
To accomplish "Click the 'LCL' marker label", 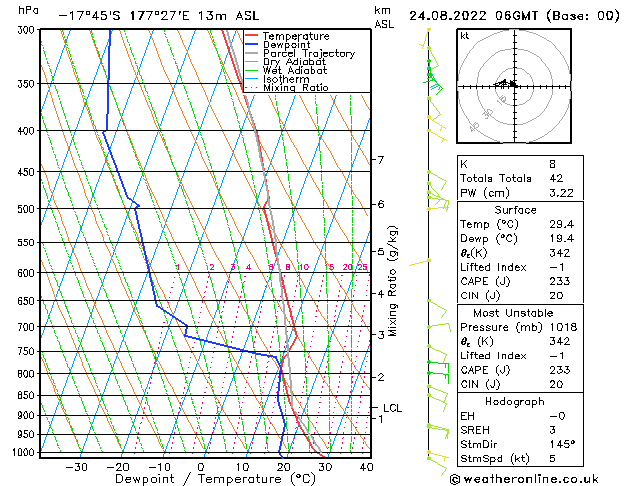I will pyautogui.click(x=392, y=408).
